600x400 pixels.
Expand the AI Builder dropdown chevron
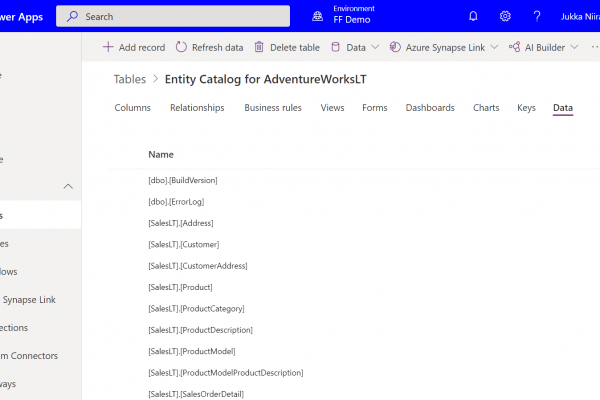574,47
